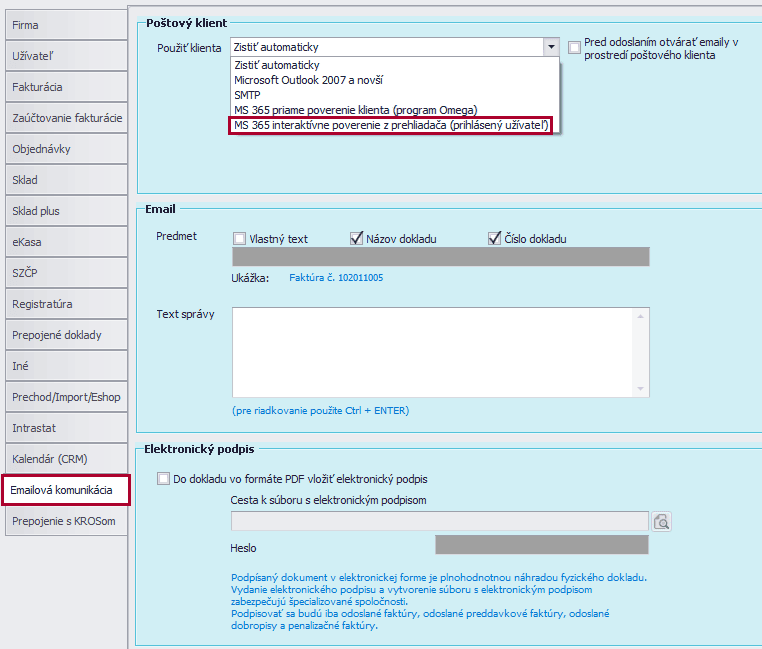Viewport: 762px width, 649px height.
Task: Open the Sklad plus tab
Action: click(x=66, y=211)
